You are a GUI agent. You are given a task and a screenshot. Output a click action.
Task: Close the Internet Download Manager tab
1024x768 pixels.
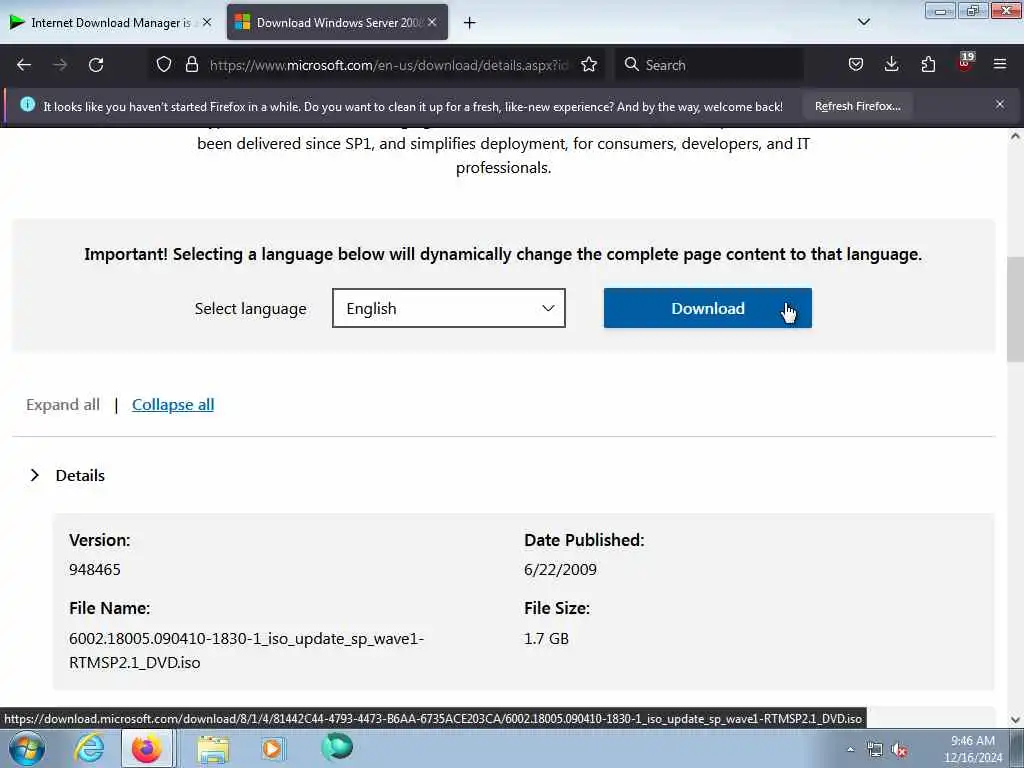coord(207,22)
